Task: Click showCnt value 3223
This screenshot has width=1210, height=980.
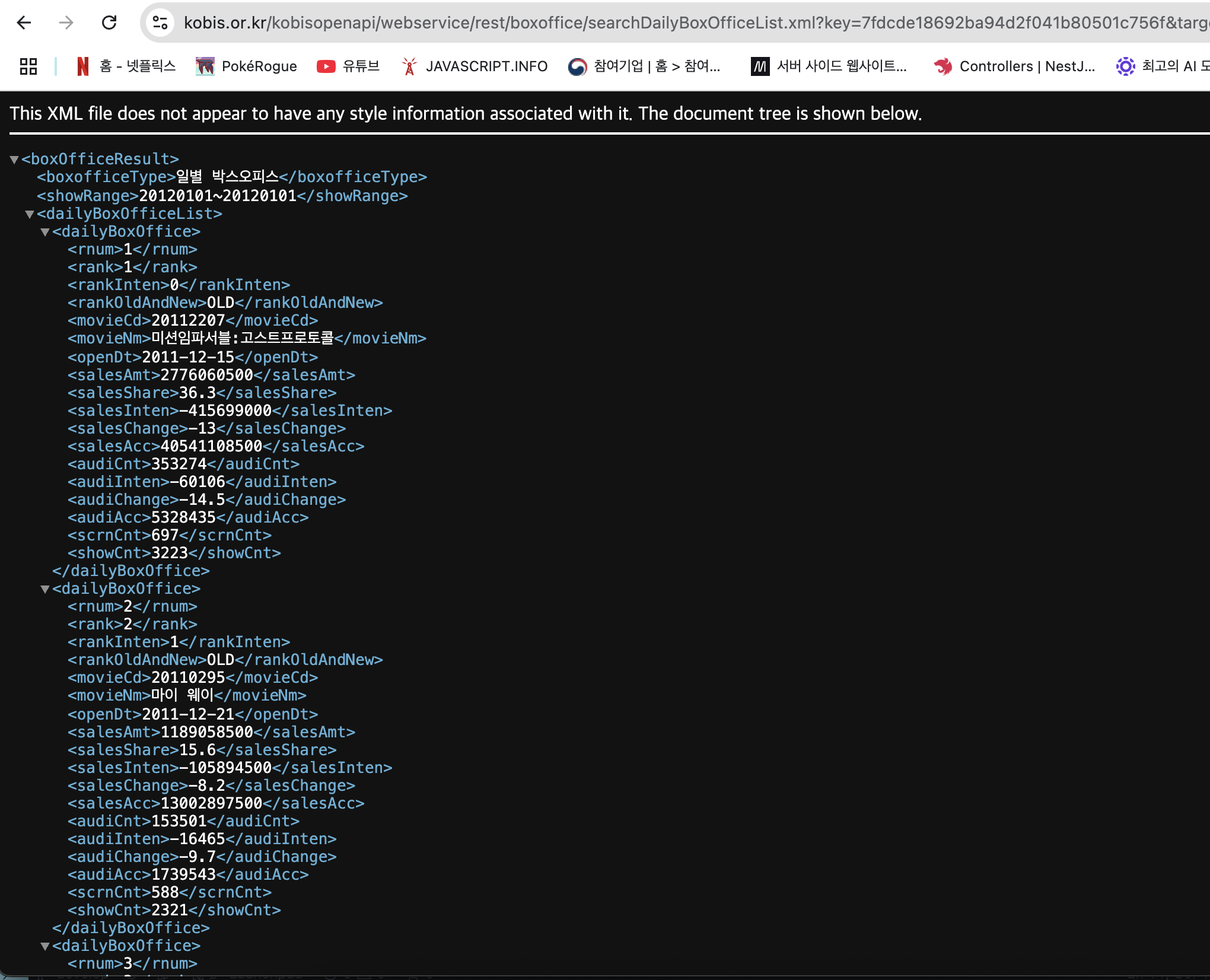Action: (170, 553)
